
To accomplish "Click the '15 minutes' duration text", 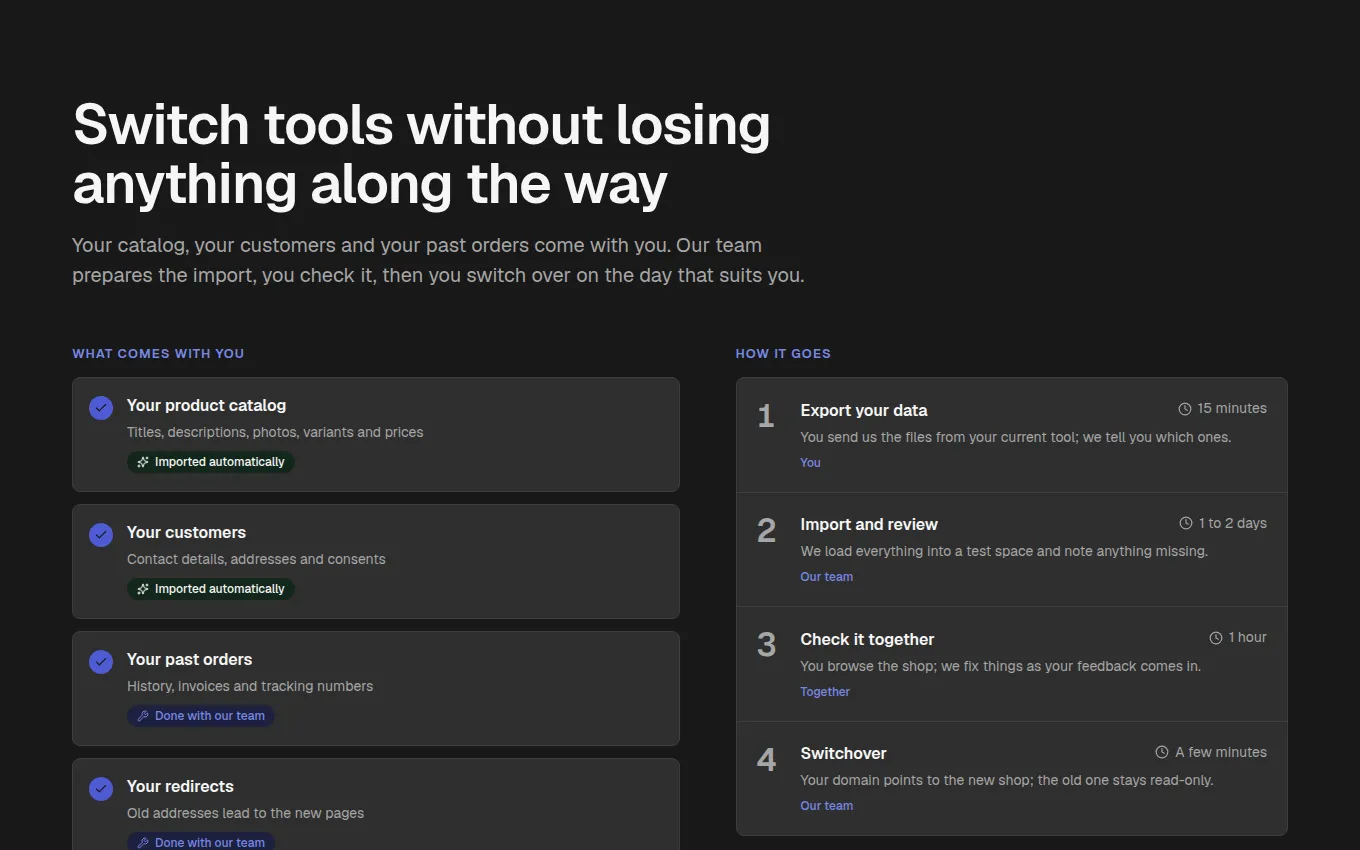I will pyautogui.click(x=1232, y=408).
